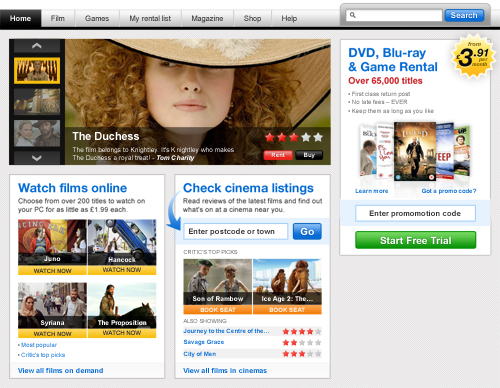The width and height of the screenshot is (500, 388).
Task: Open the Home tab
Action: pos(20,18)
